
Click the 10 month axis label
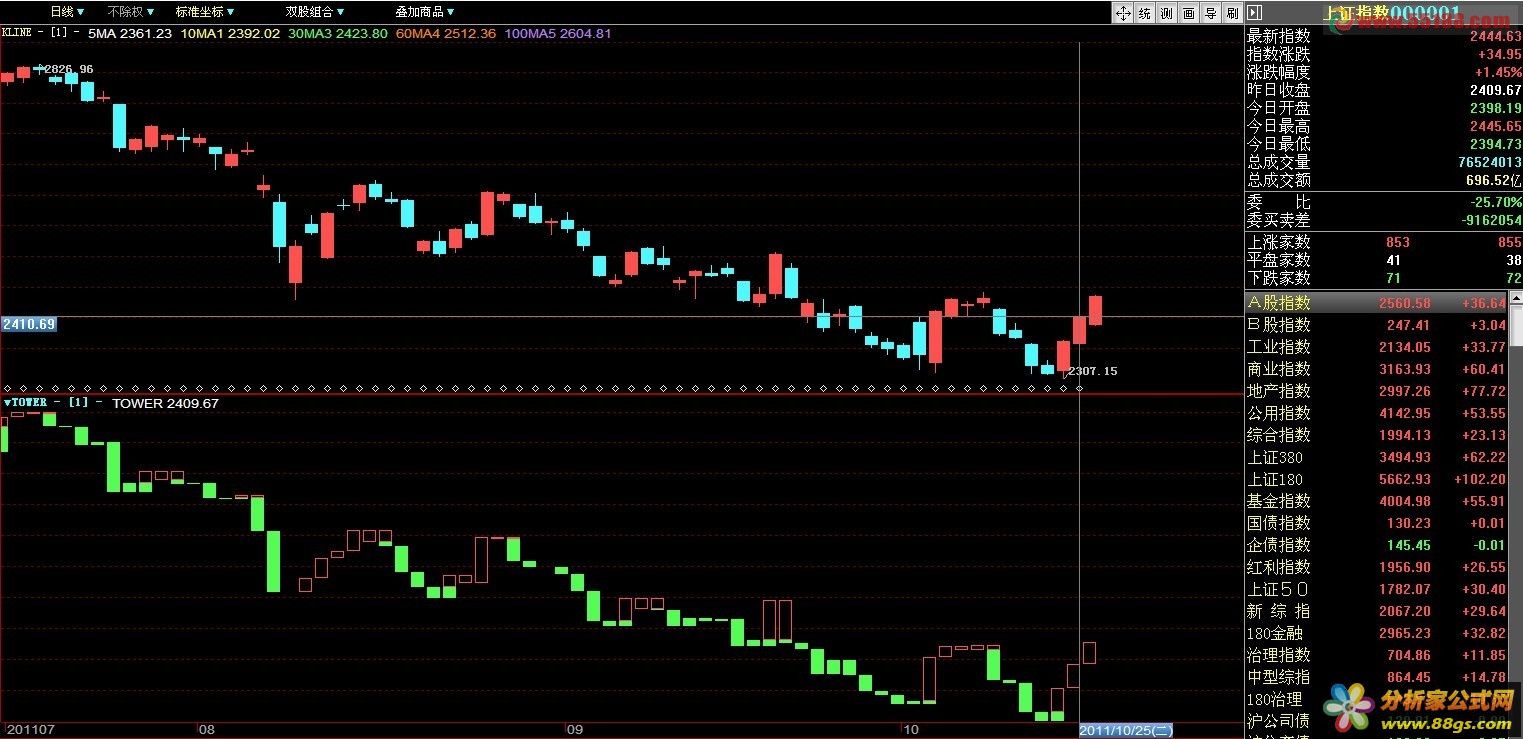[909, 730]
